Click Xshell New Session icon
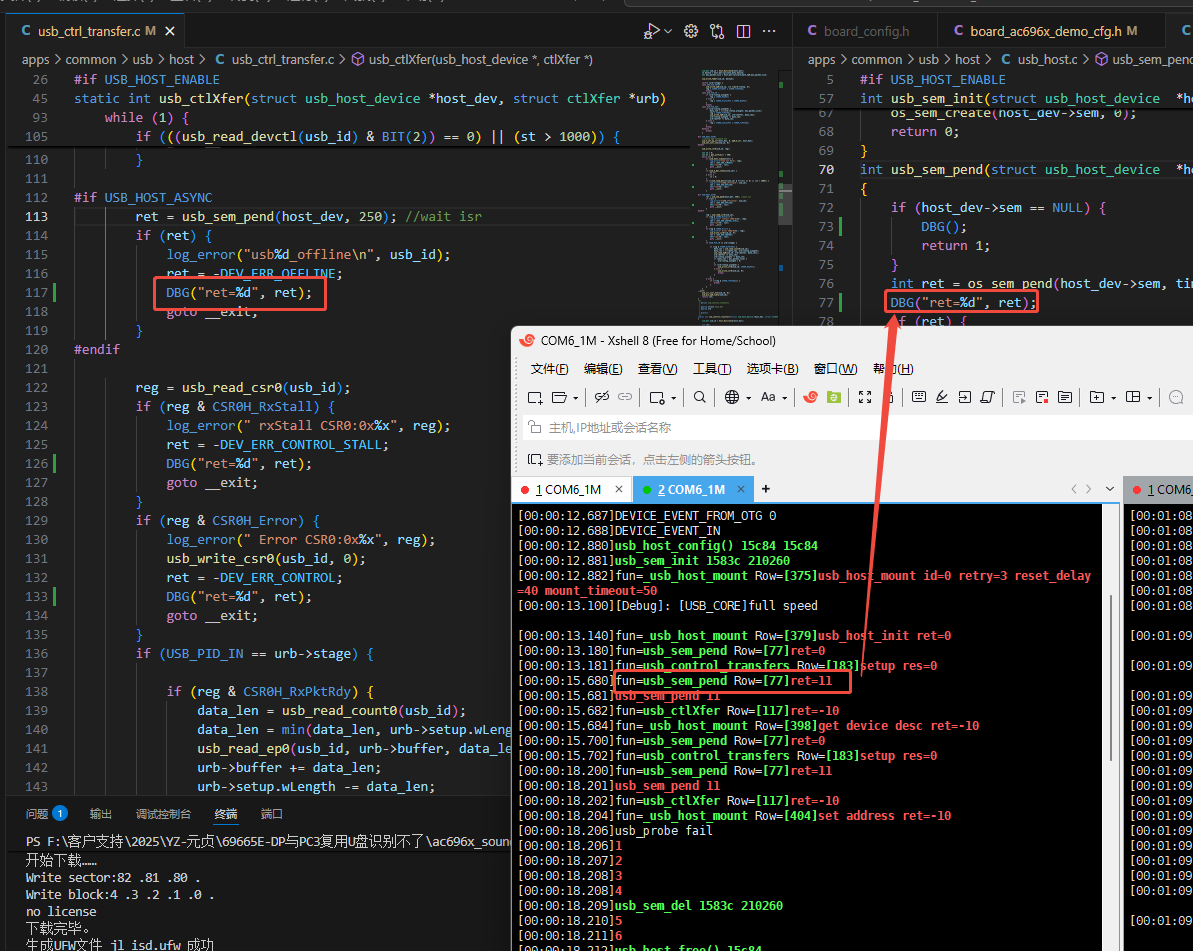The height and width of the screenshot is (951, 1193). pos(535,397)
